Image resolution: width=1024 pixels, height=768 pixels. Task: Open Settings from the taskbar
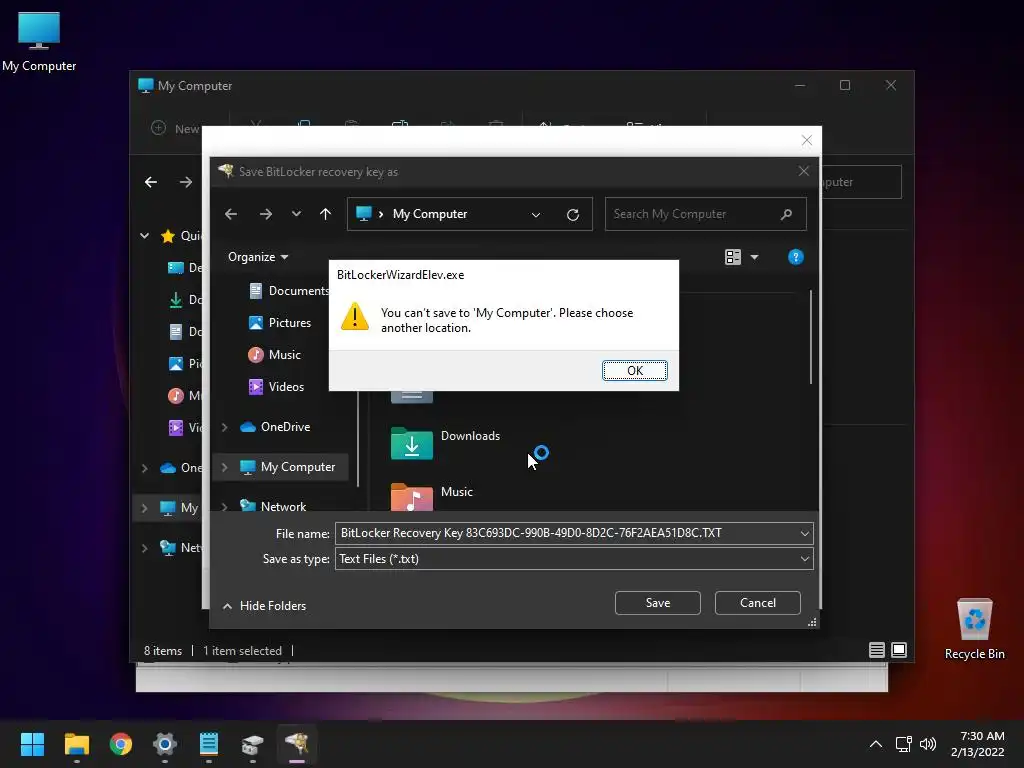click(x=165, y=744)
